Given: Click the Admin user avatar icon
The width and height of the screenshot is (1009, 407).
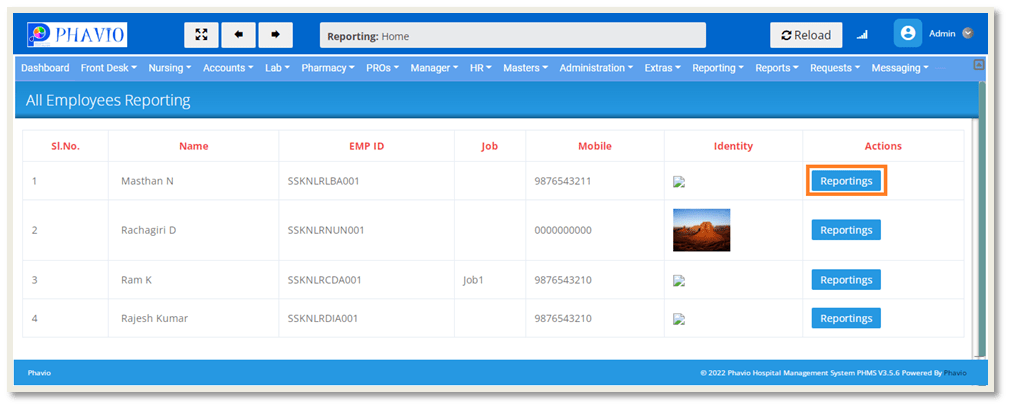Looking at the screenshot, I should click(908, 33).
